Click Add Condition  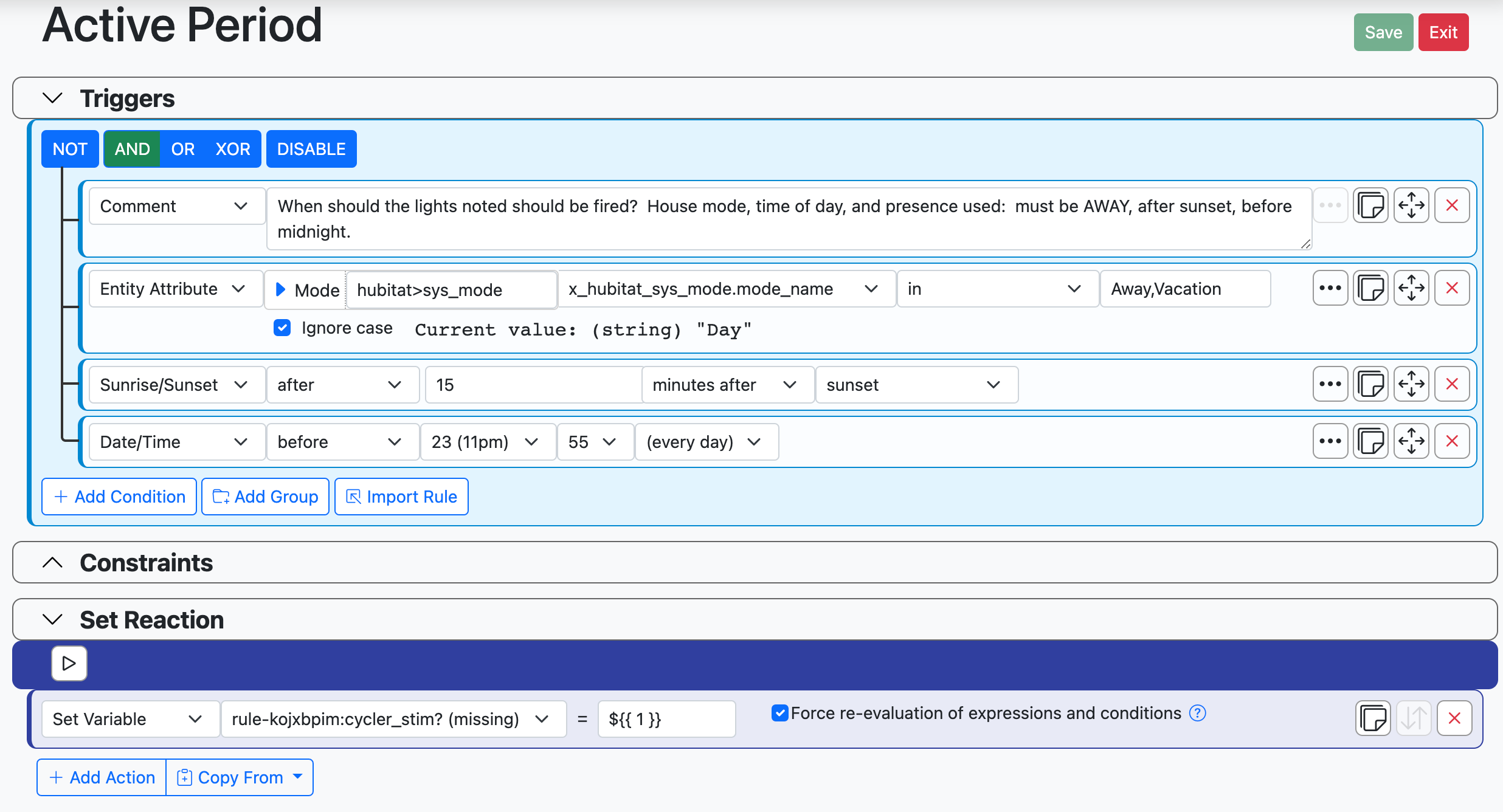point(119,497)
